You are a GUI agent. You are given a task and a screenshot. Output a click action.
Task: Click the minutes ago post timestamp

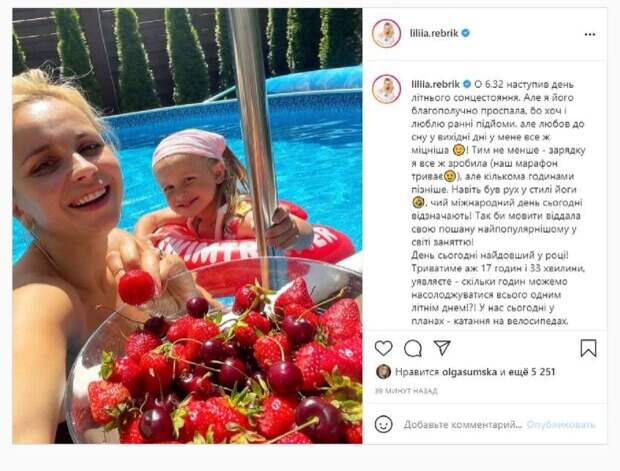pyautogui.click(x=406, y=391)
